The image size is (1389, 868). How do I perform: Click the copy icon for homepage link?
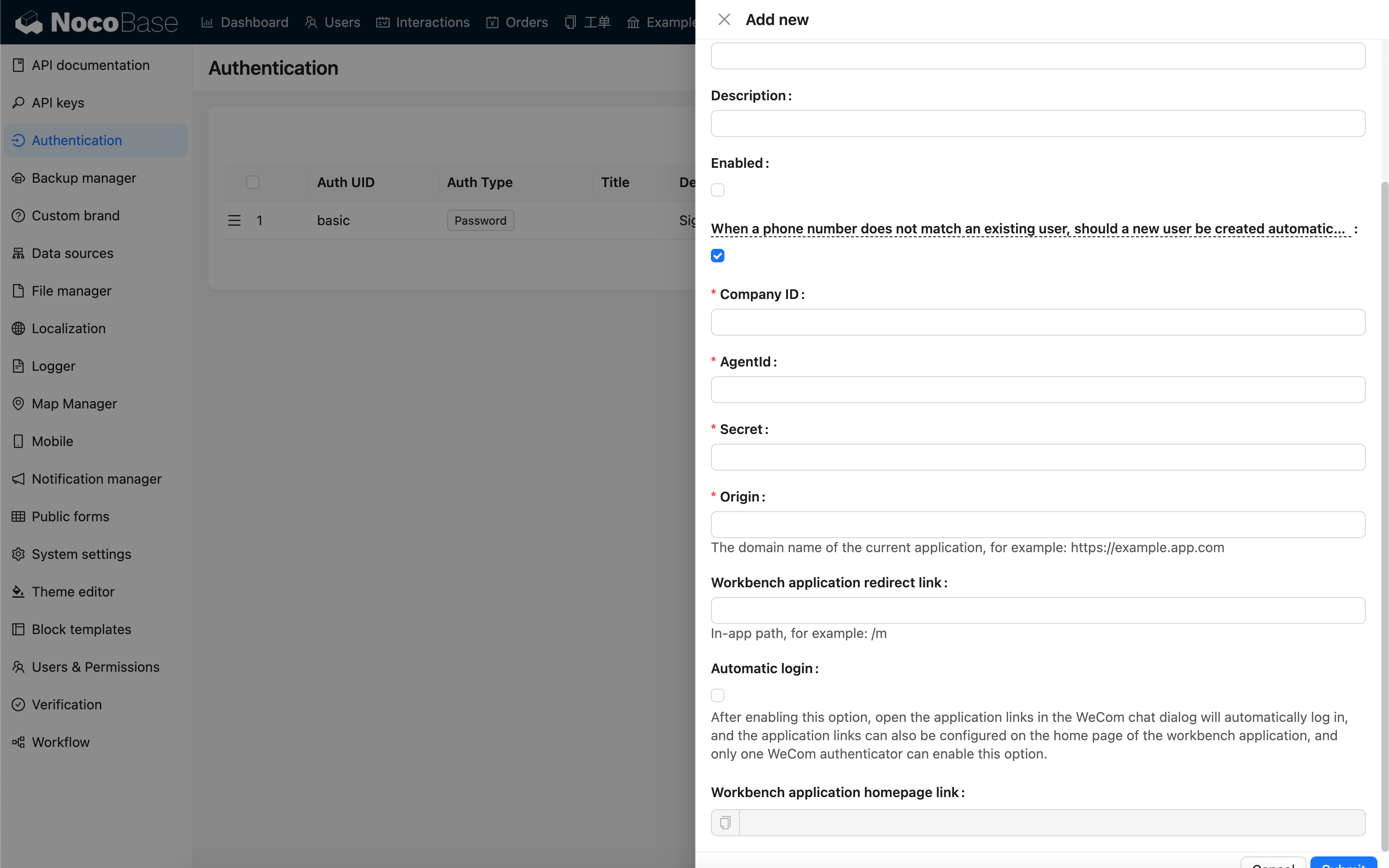725,823
